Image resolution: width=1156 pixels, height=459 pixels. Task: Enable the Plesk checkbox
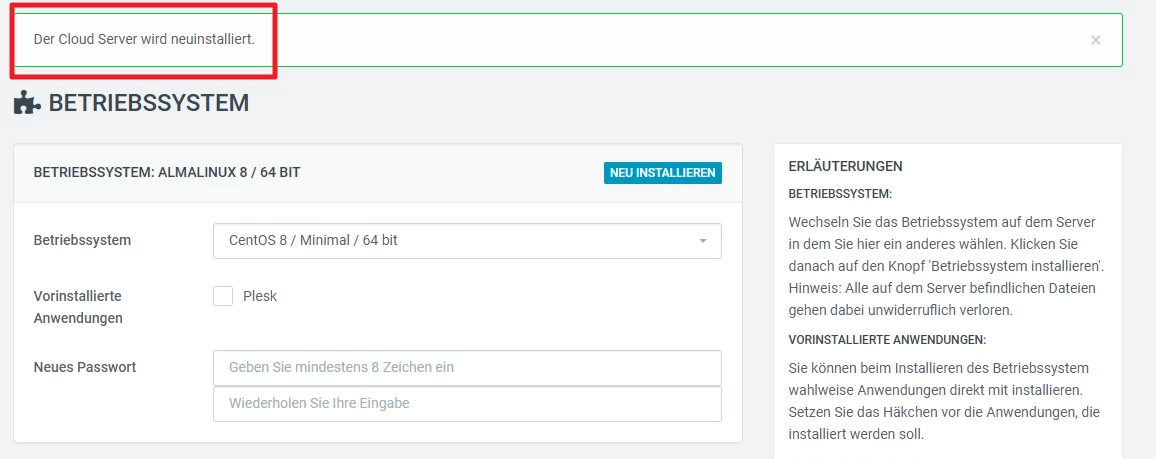223,296
